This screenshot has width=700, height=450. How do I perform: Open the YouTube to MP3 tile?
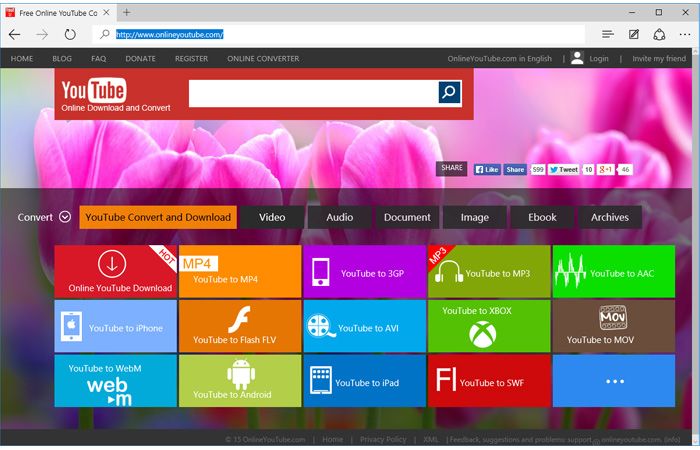(489, 271)
